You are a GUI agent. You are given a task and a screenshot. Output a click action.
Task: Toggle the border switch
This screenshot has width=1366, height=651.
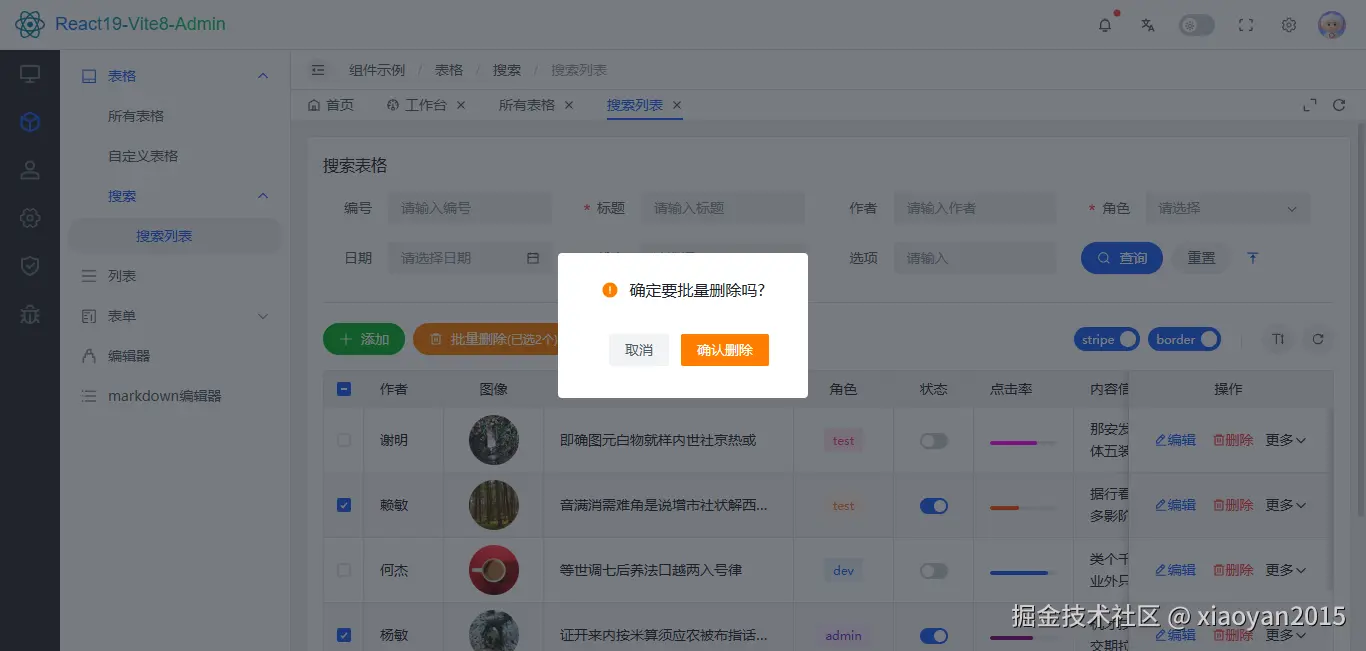1184,339
